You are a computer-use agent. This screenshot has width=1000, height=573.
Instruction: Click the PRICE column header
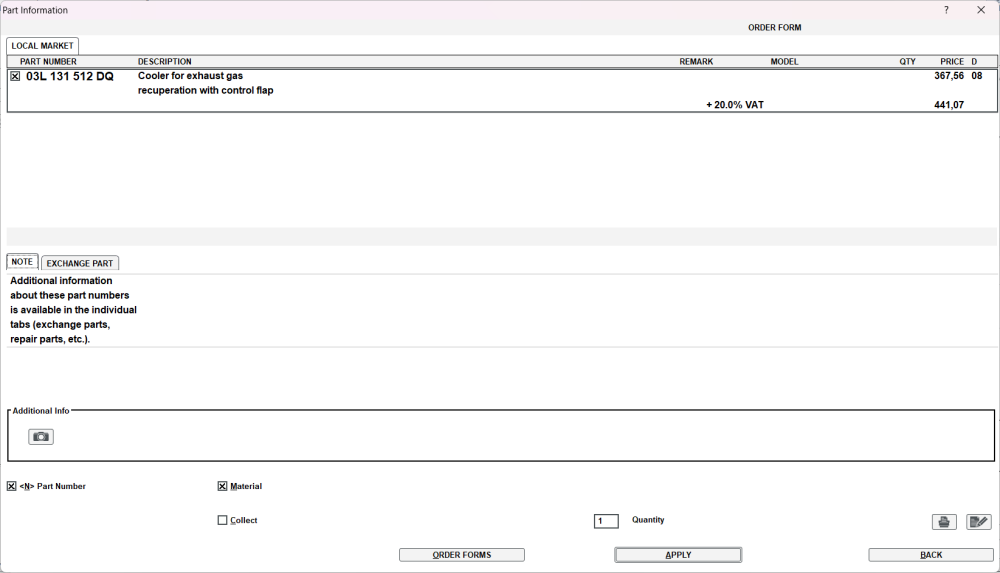click(952, 61)
